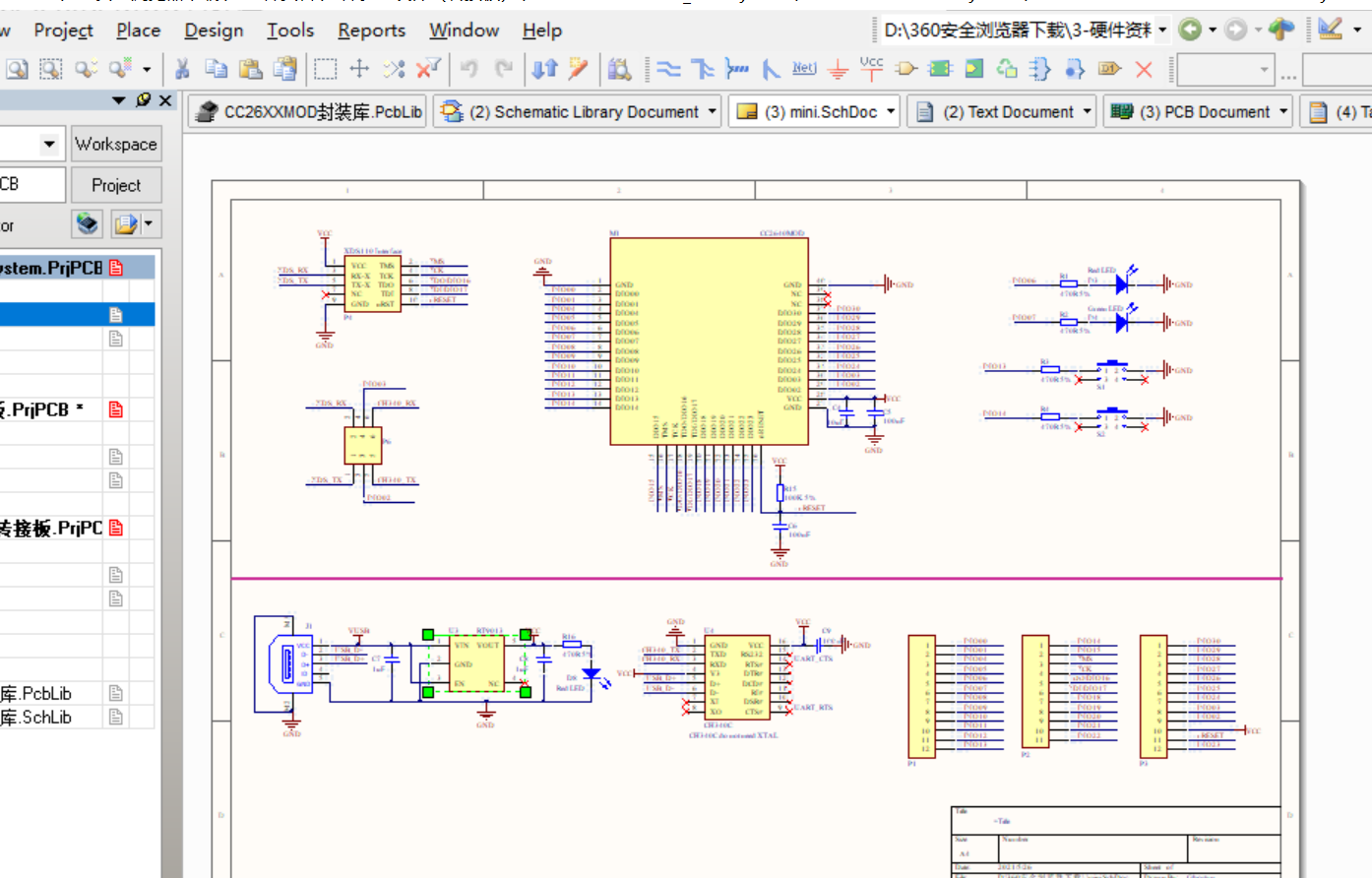Viewport: 1372px width, 878px height.
Task: Open the Text Document tab dropdown
Action: point(1087,111)
